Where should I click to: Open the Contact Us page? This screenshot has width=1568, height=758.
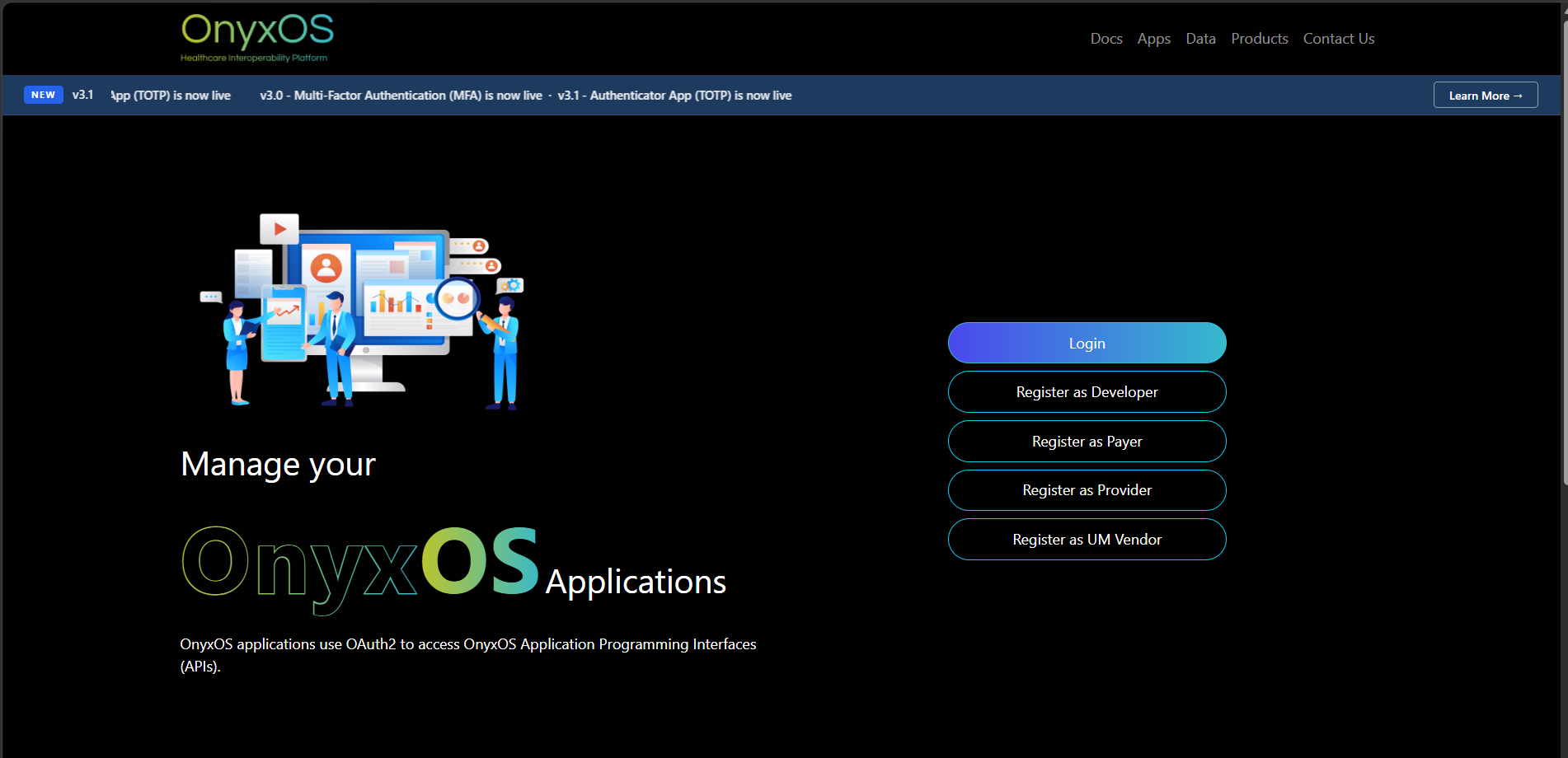click(1338, 39)
